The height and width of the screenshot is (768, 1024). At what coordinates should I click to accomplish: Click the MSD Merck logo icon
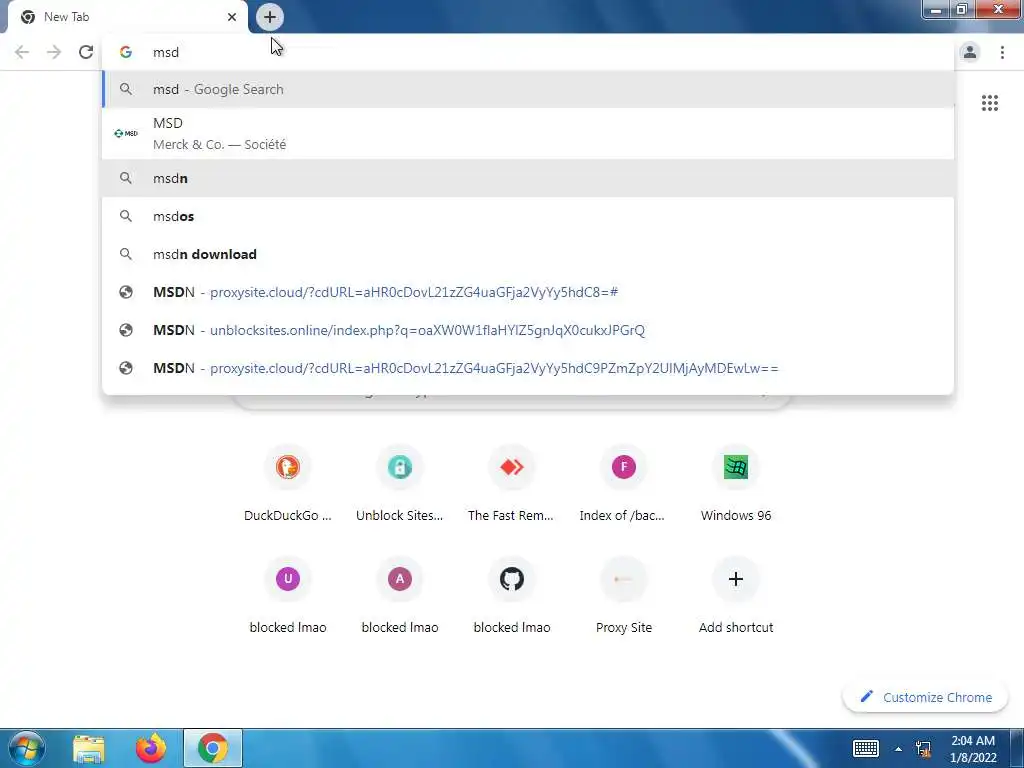coord(126,133)
